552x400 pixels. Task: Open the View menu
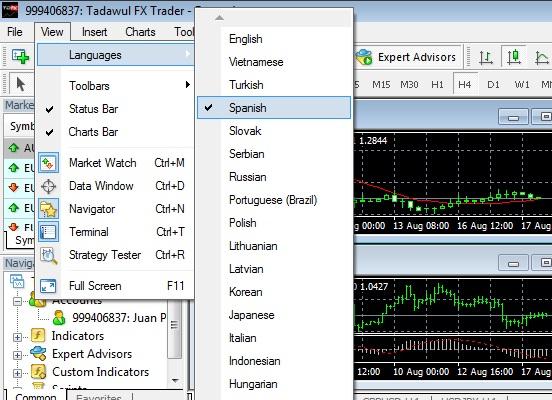(52, 32)
